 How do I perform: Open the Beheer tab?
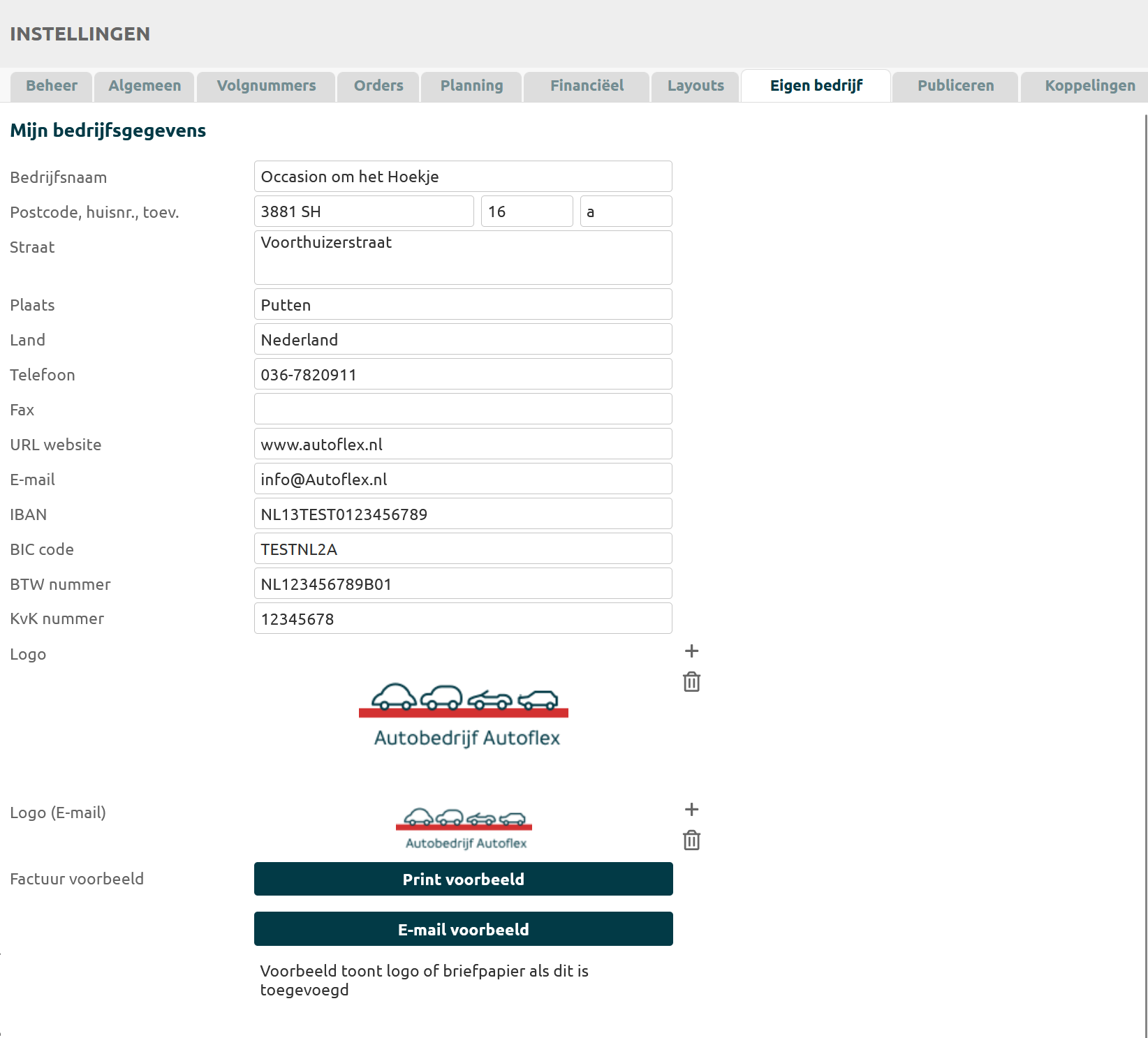[52, 86]
